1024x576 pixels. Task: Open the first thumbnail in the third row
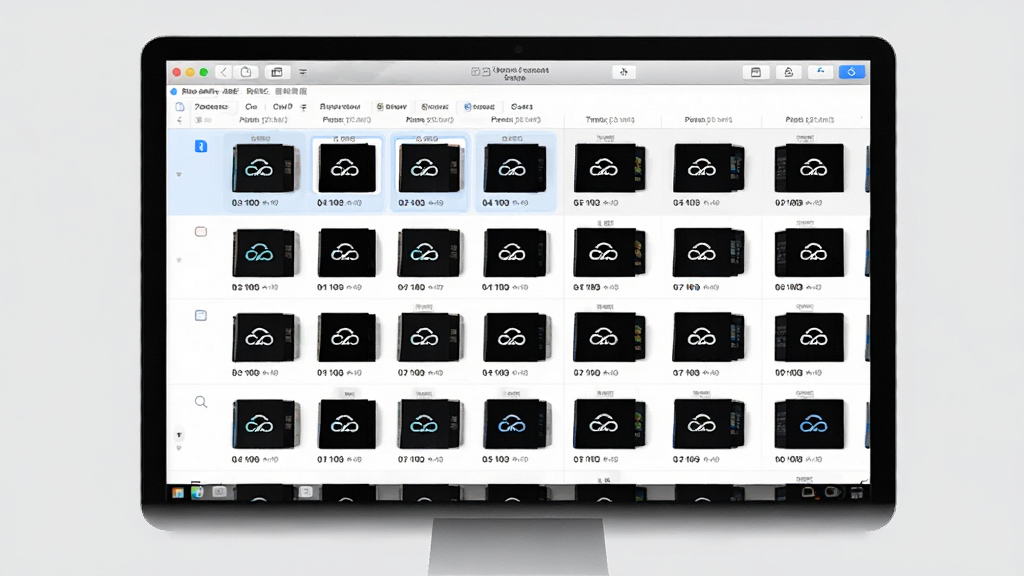(266, 337)
